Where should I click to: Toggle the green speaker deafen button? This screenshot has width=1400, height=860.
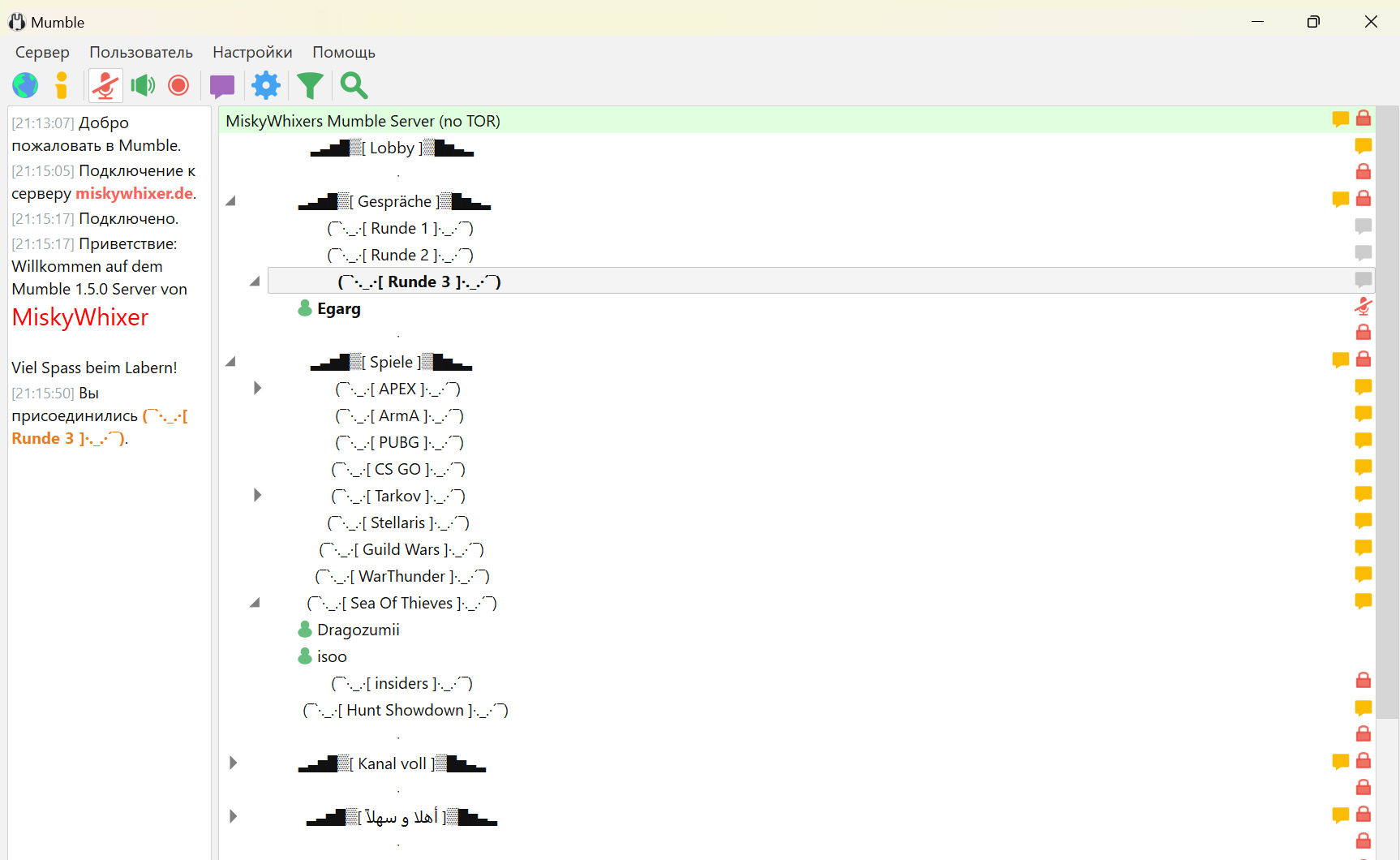point(143,85)
